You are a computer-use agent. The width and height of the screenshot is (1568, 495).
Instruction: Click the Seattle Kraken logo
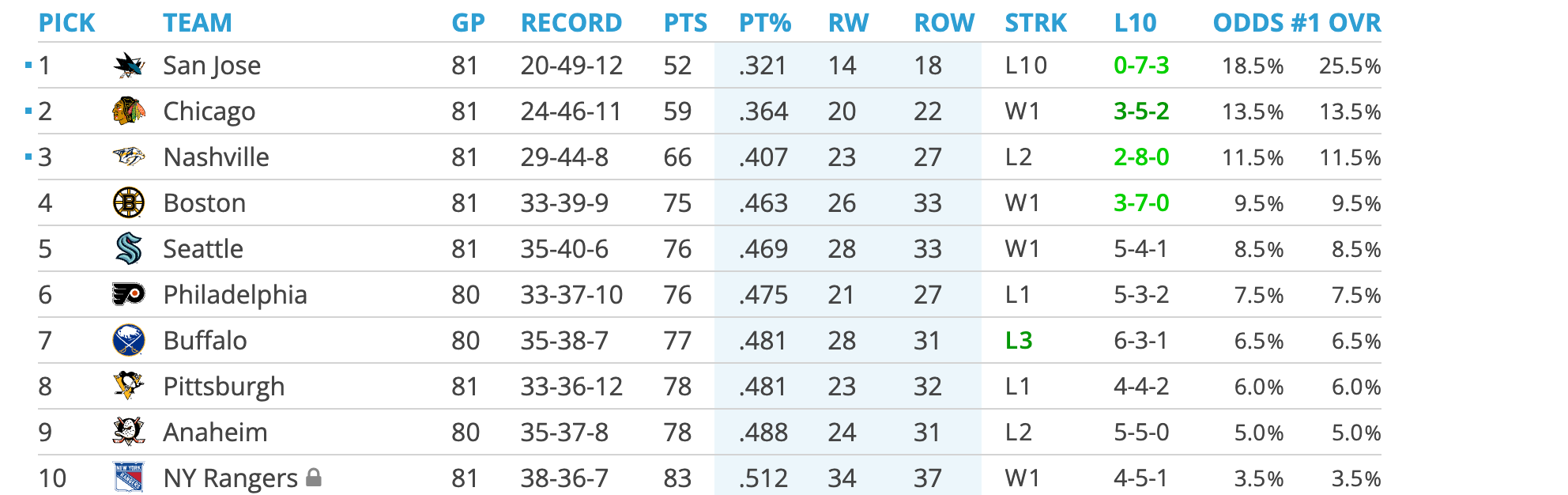tap(128, 249)
